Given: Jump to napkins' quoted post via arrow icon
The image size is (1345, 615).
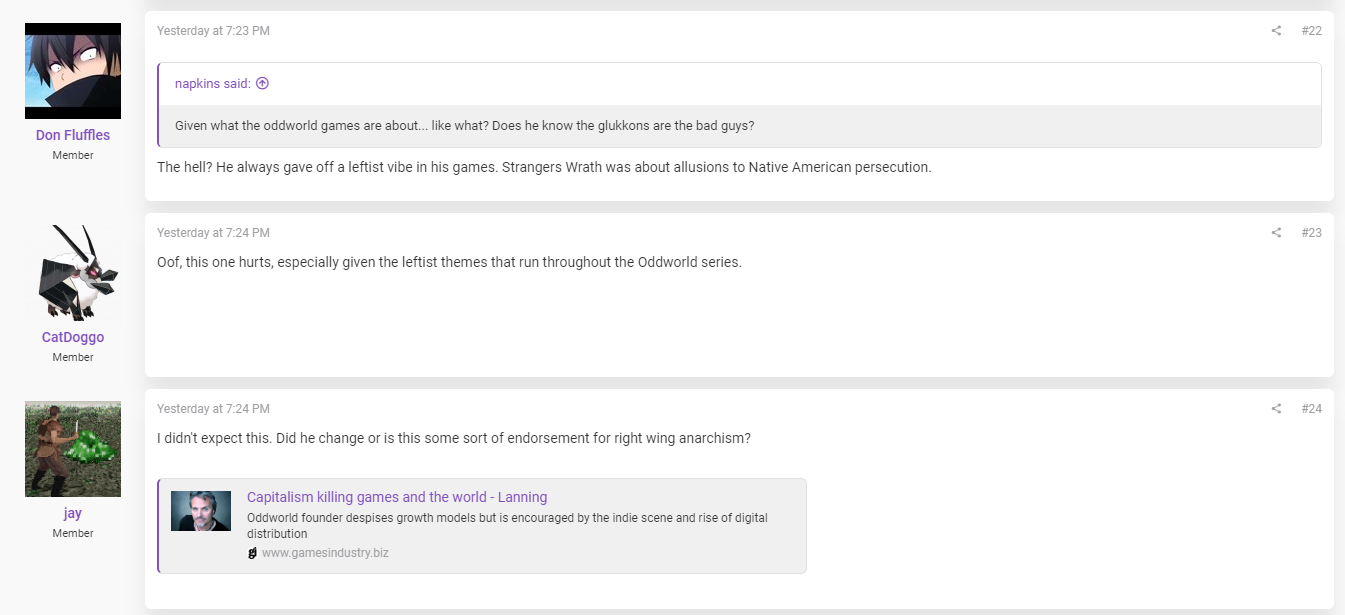Looking at the screenshot, I should 262,84.
